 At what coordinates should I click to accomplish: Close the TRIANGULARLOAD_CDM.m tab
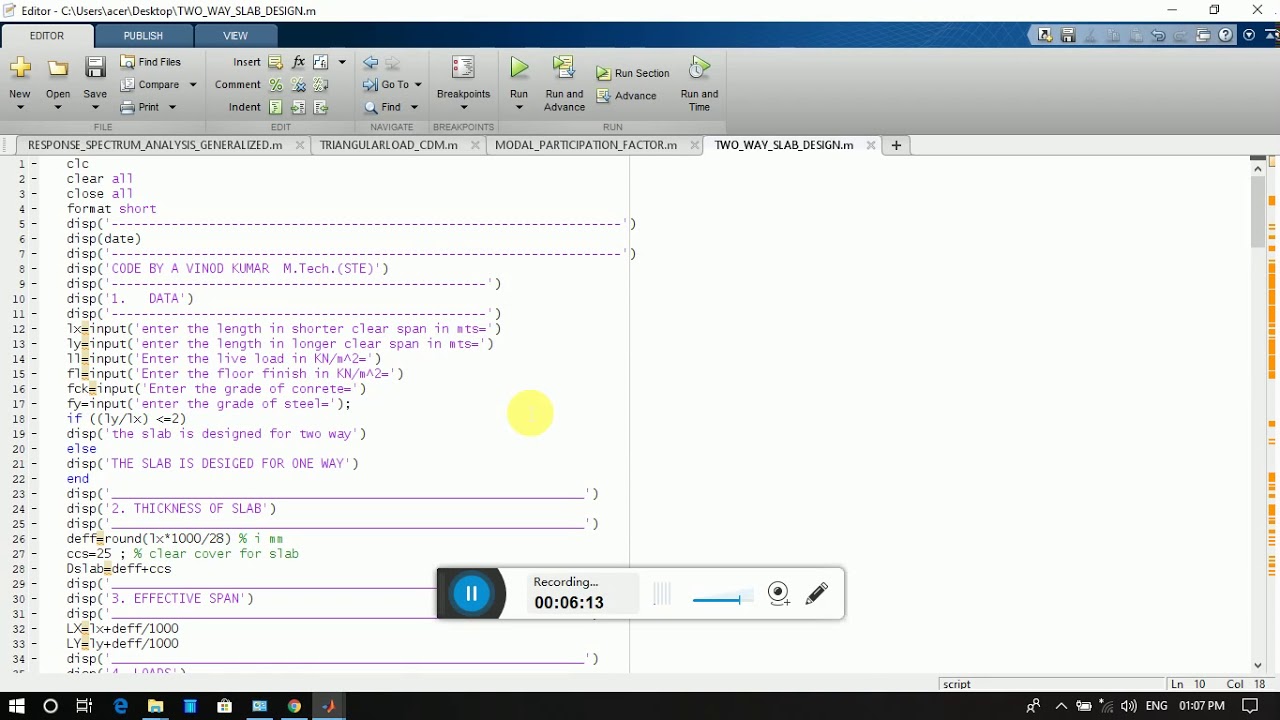[475, 145]
